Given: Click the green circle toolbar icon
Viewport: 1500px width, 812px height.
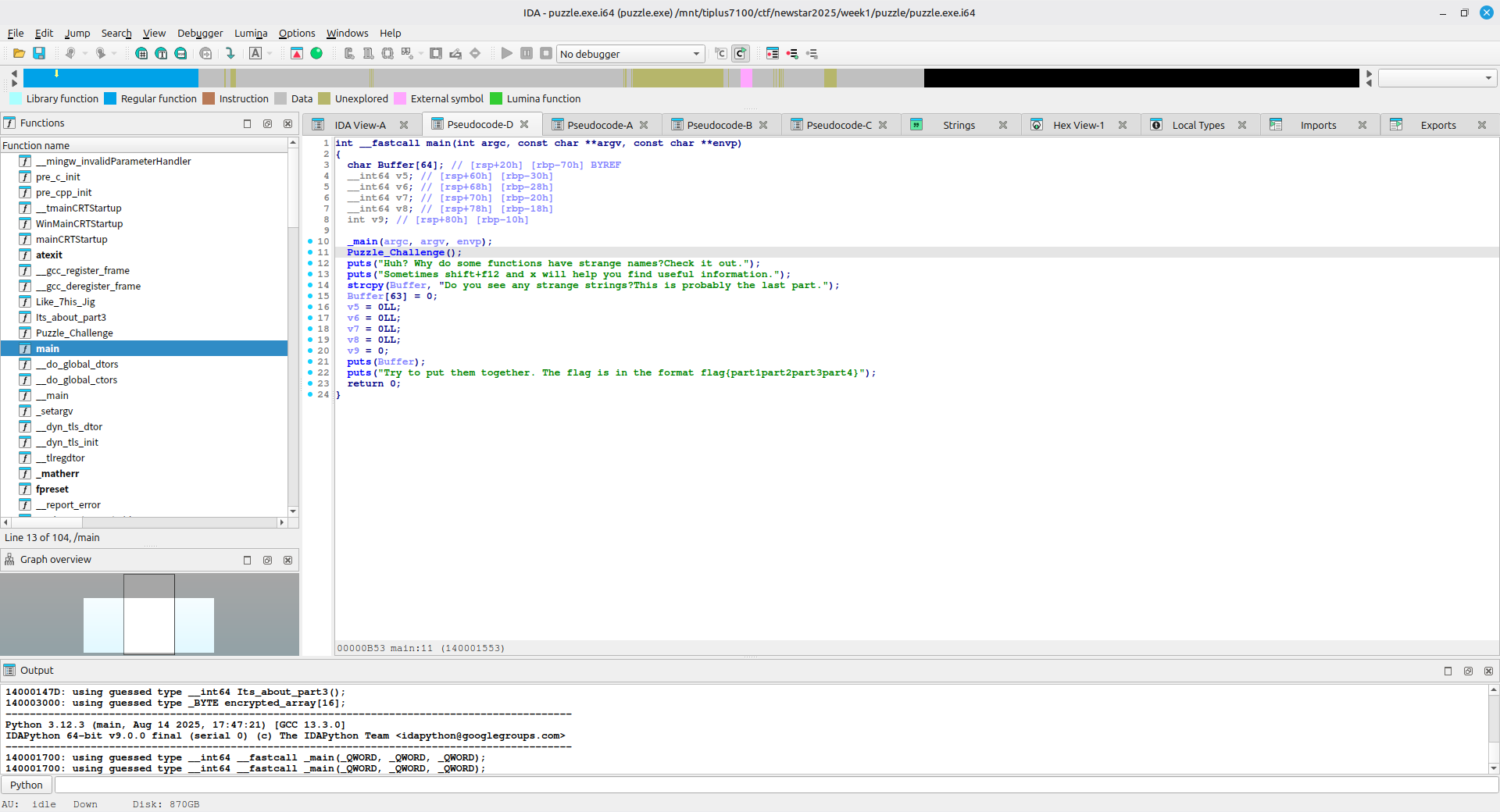Looking at the screenshot, I should coord(316,53).
